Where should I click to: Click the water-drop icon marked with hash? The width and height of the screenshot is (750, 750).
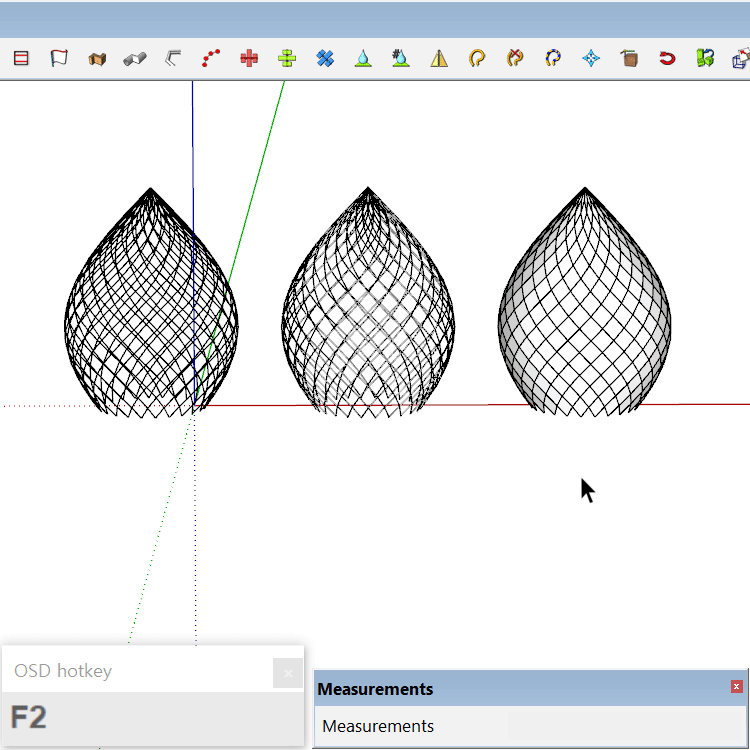(x=400, y=58)
